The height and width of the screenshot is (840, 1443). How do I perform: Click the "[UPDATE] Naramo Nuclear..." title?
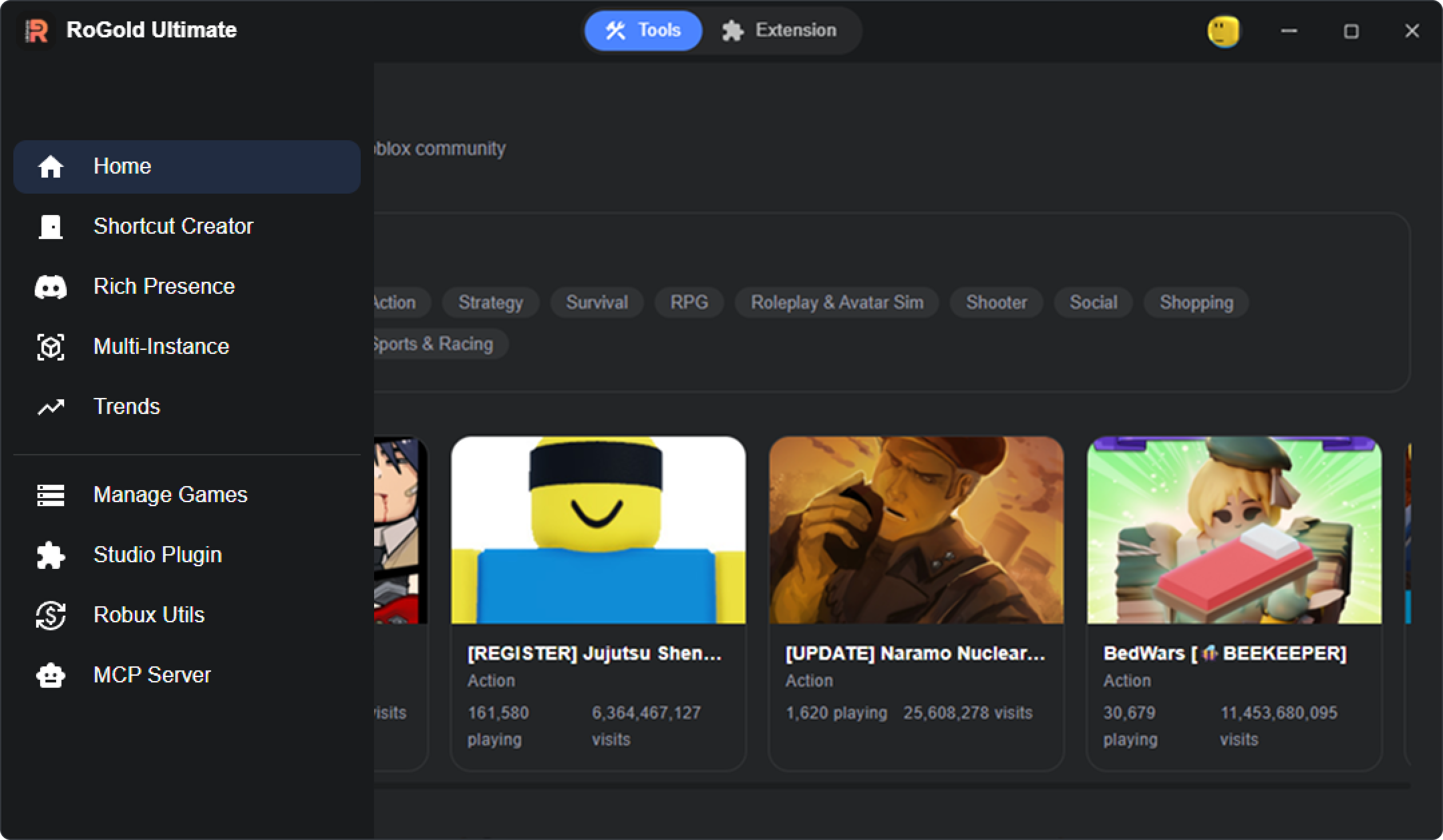click(915, 653)
